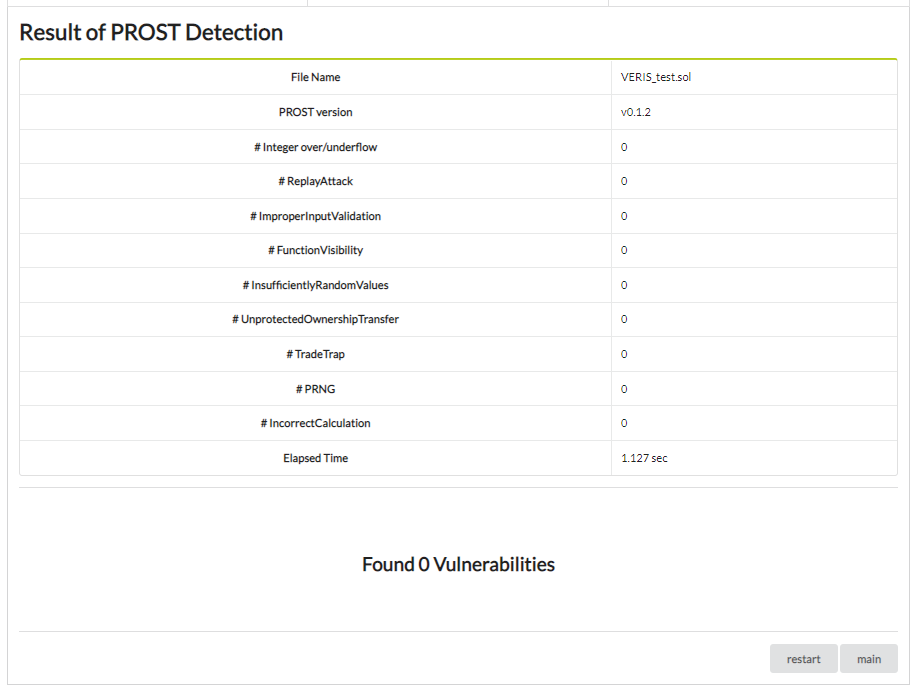Click the Integer over/underflow row label
Image resolution: width=916 pixels, height=692 pixels.
[315, 147]
